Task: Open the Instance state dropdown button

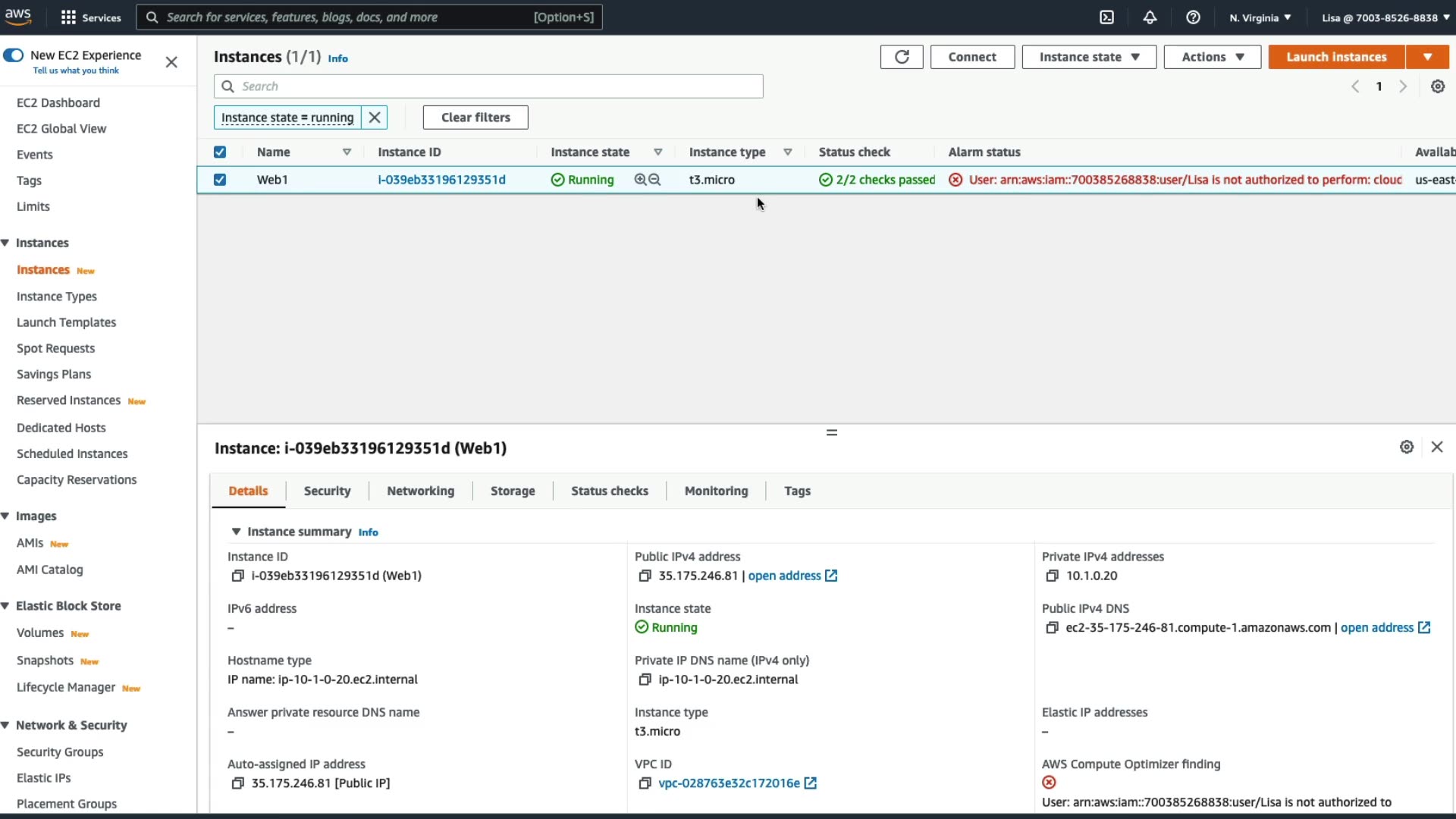Action: 1088,57
